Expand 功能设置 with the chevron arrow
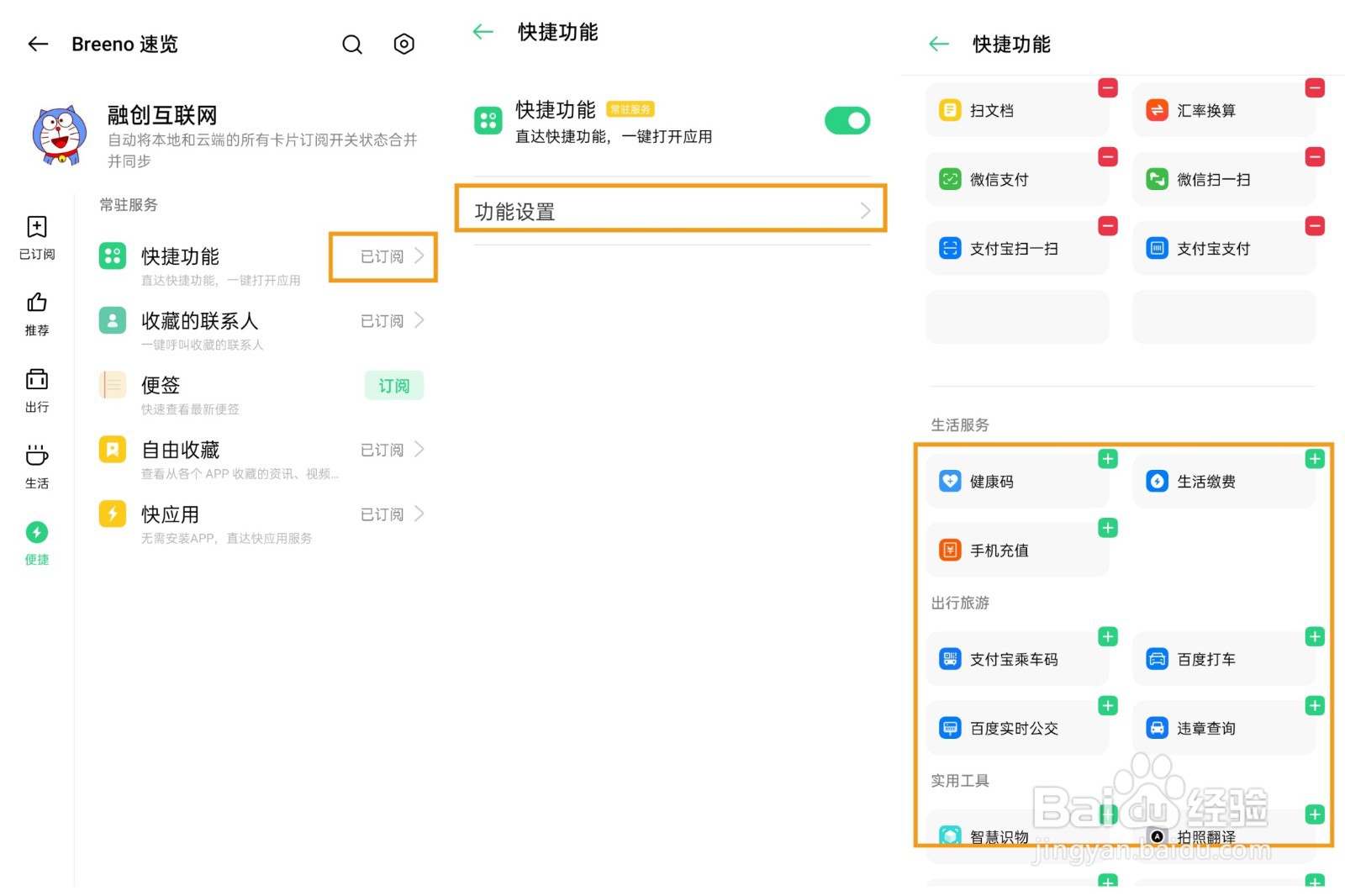 coord(865,211)
